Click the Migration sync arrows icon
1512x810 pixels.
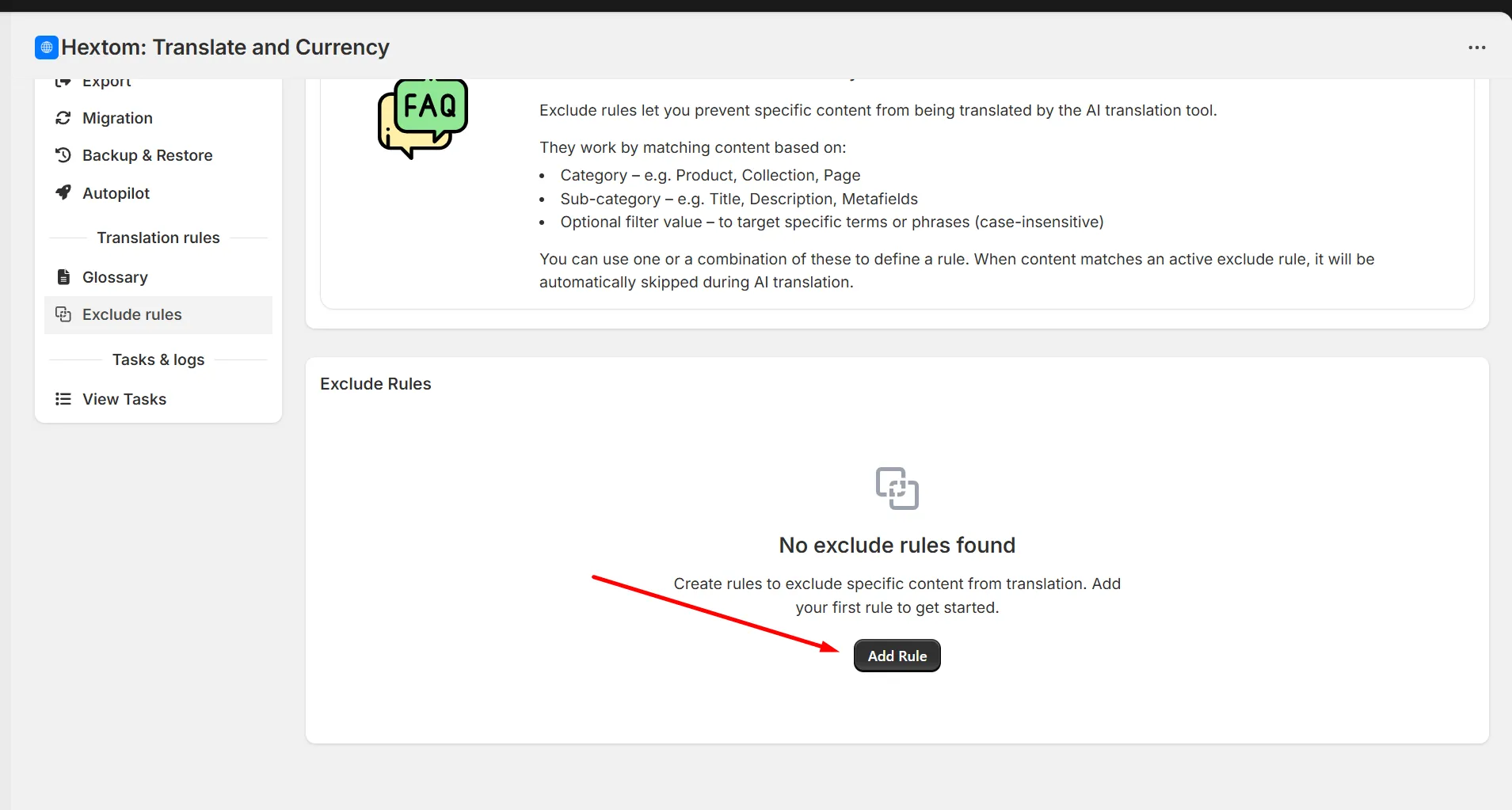coord(63,118)
